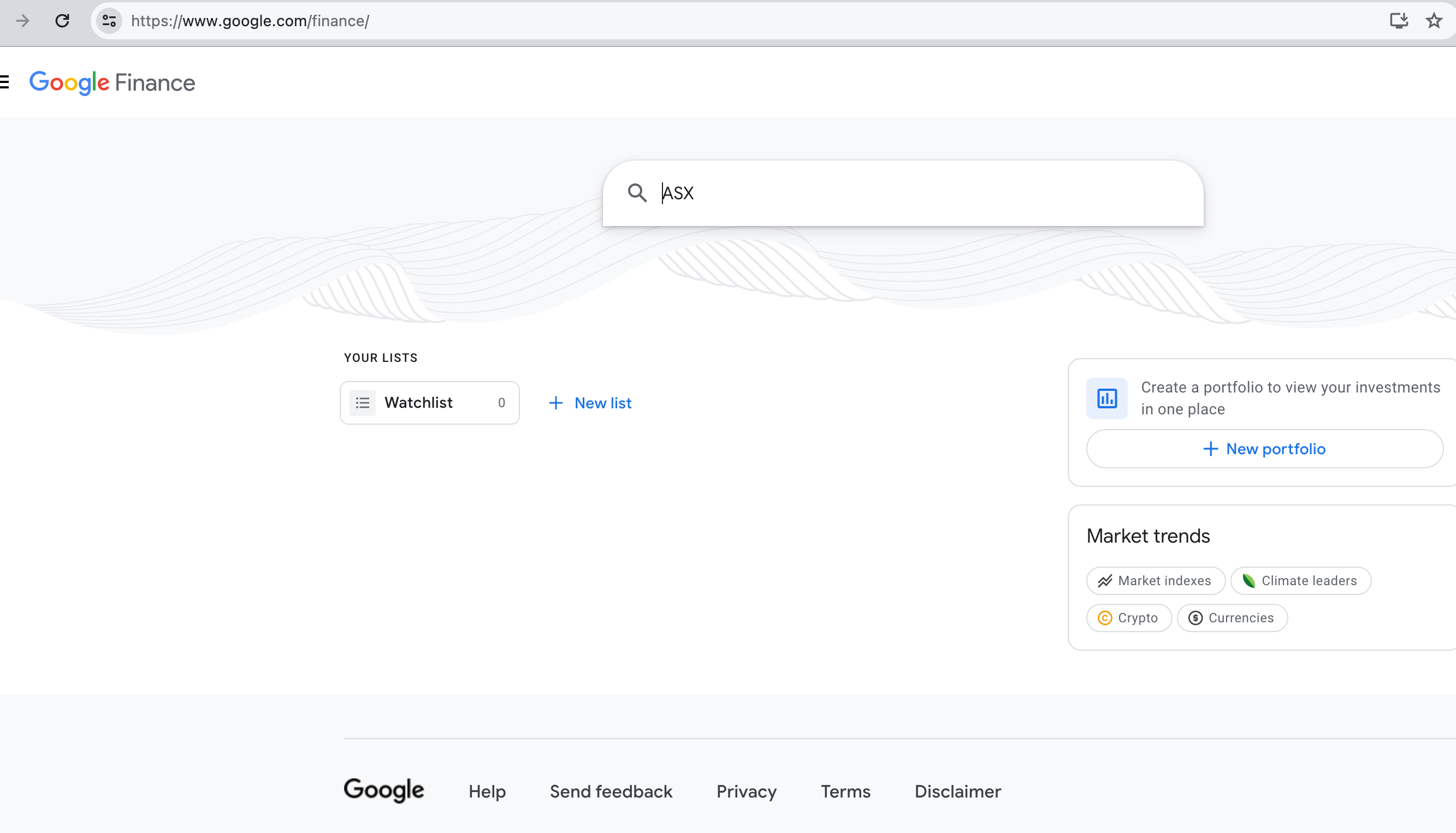The width and height of the screenshot is (1456, 833).
Task: Click the Climate leaders leaf icon
Action: (x=1250, y=580)
